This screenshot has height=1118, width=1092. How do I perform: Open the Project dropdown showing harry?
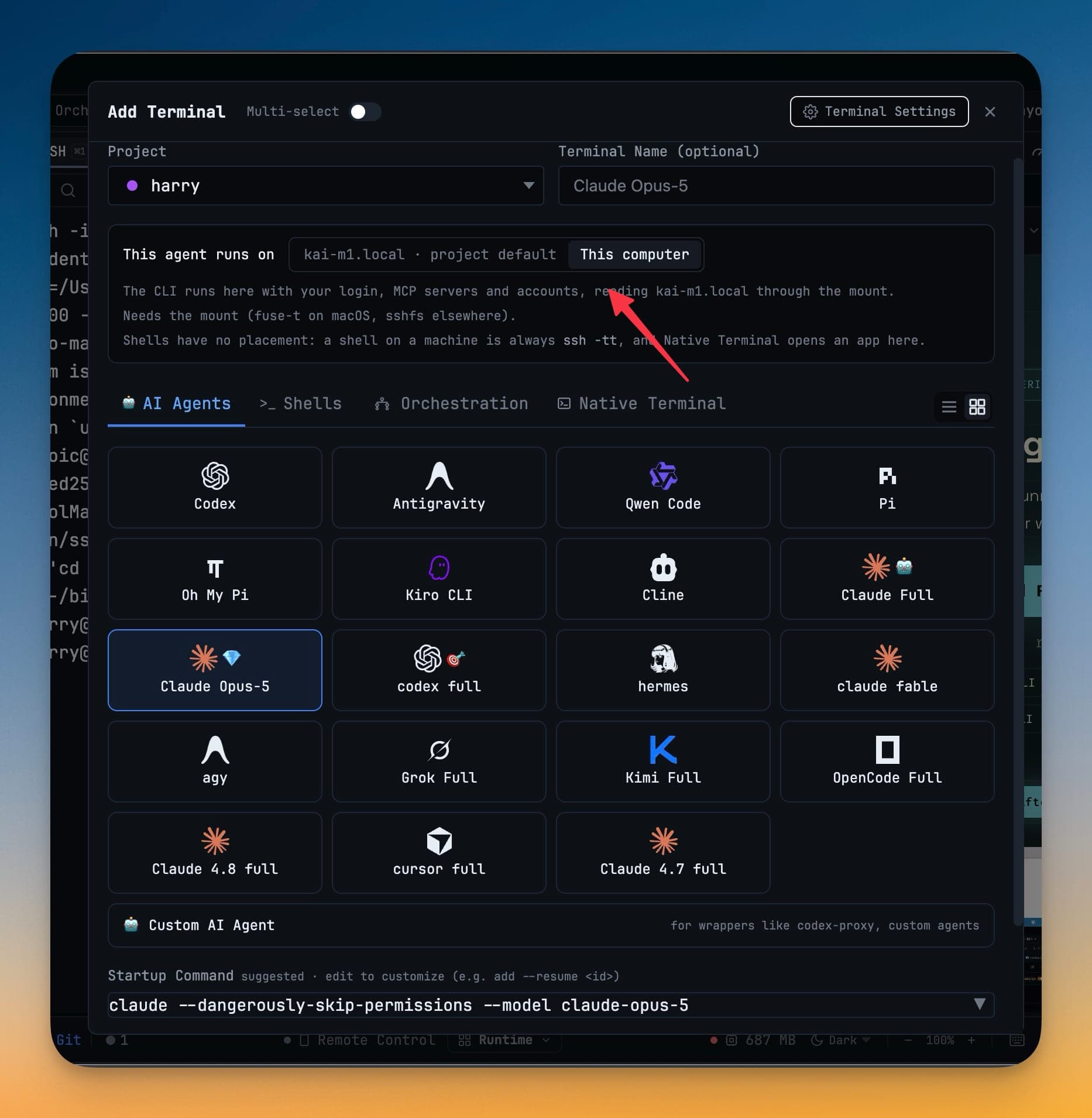(326, 186)
